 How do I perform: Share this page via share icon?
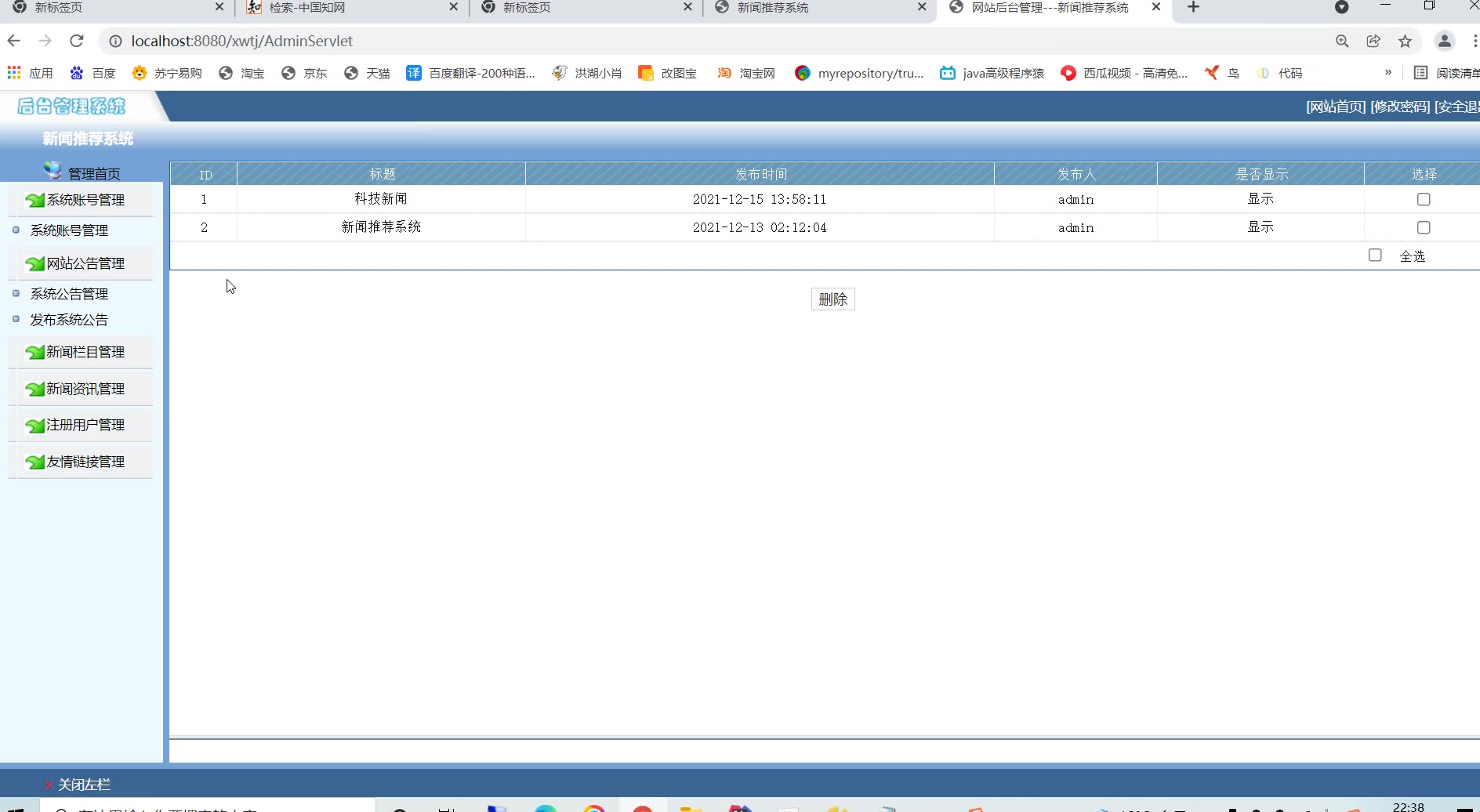coord(1373,41)
